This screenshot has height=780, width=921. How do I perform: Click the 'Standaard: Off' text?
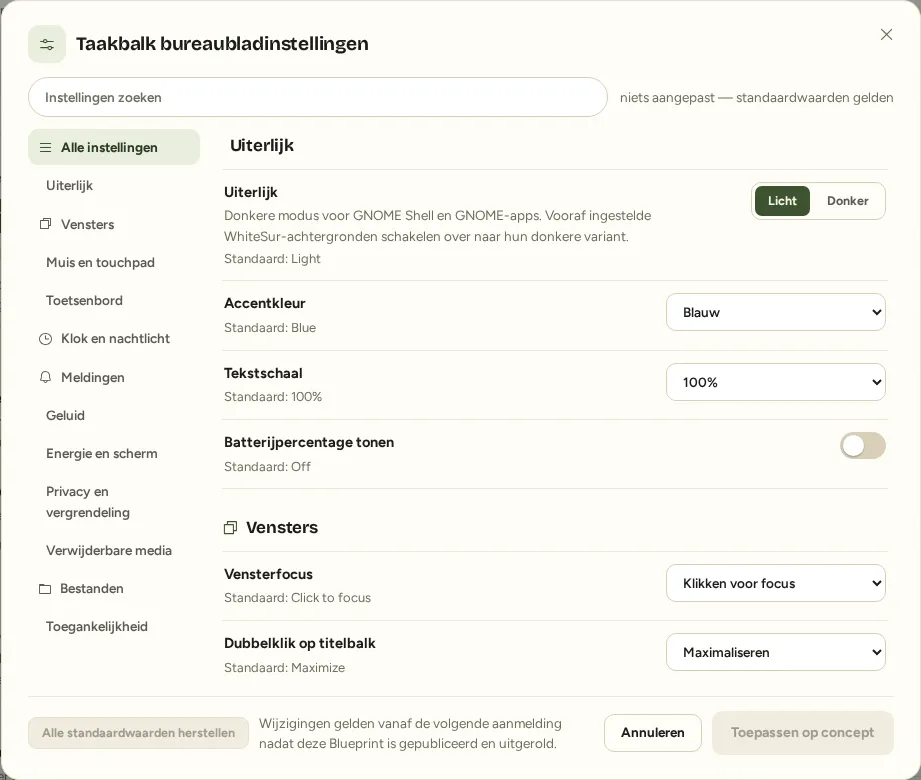click(x=267, y=466)
